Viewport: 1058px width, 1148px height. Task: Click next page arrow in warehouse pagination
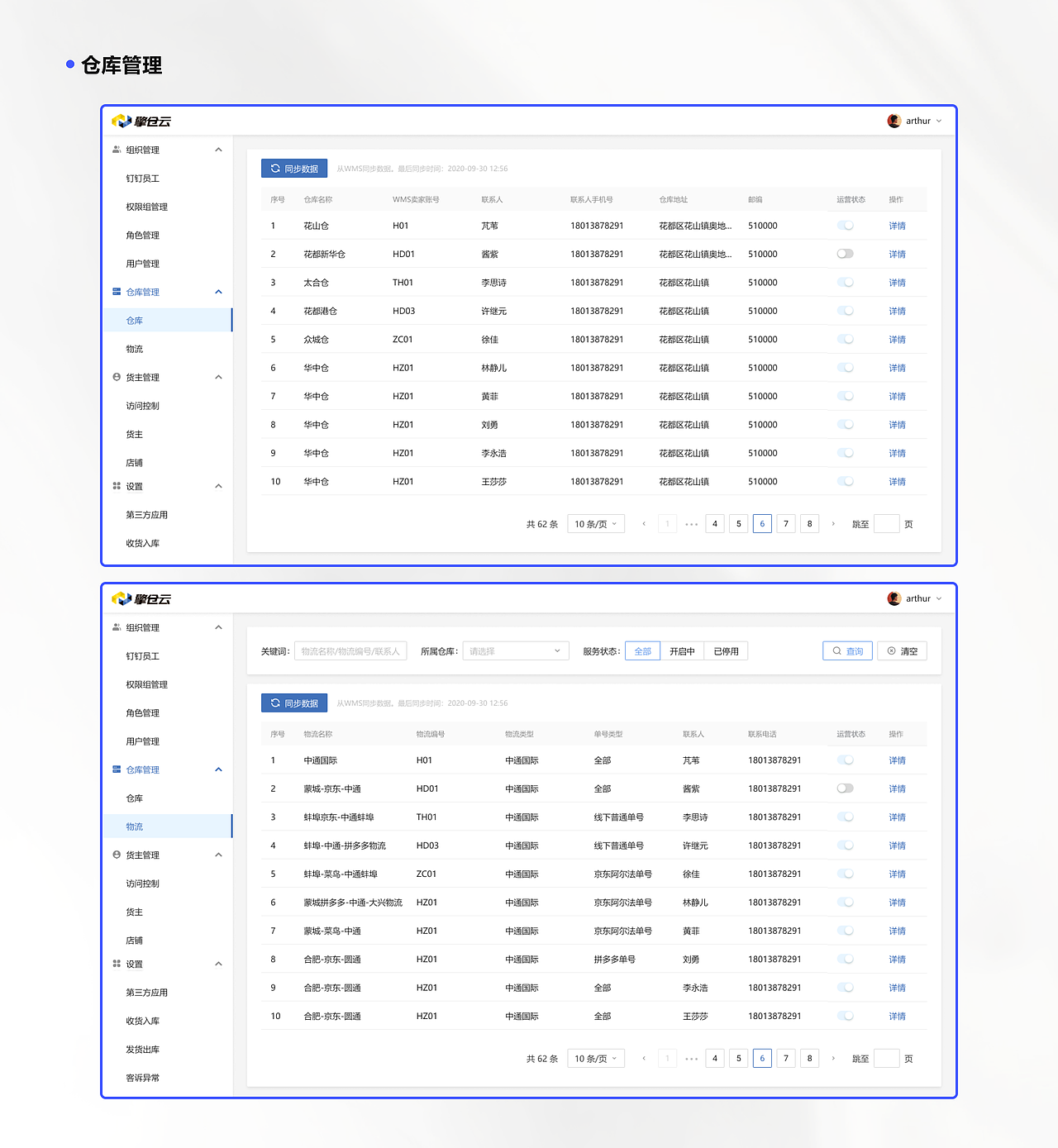click(x=833, y=524)
